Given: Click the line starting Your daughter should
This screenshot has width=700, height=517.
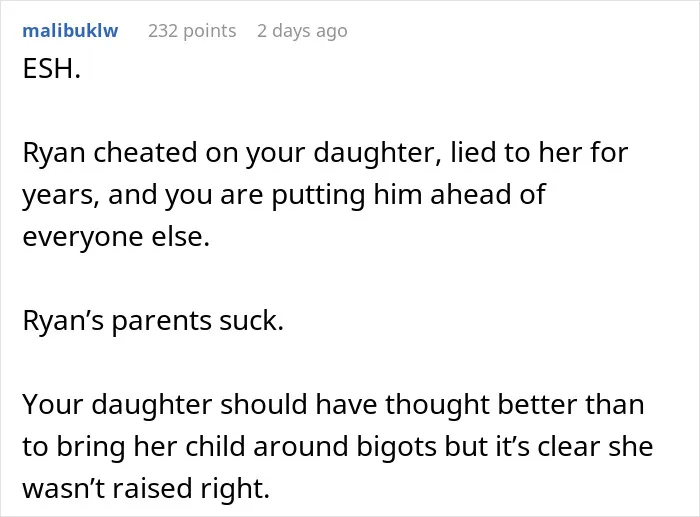Looking at the screenshot, I should coord(333,404).
